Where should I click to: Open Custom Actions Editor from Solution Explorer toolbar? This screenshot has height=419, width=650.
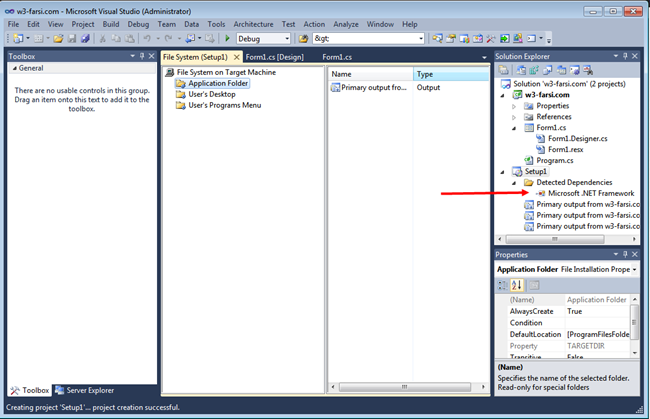[575, 70]
